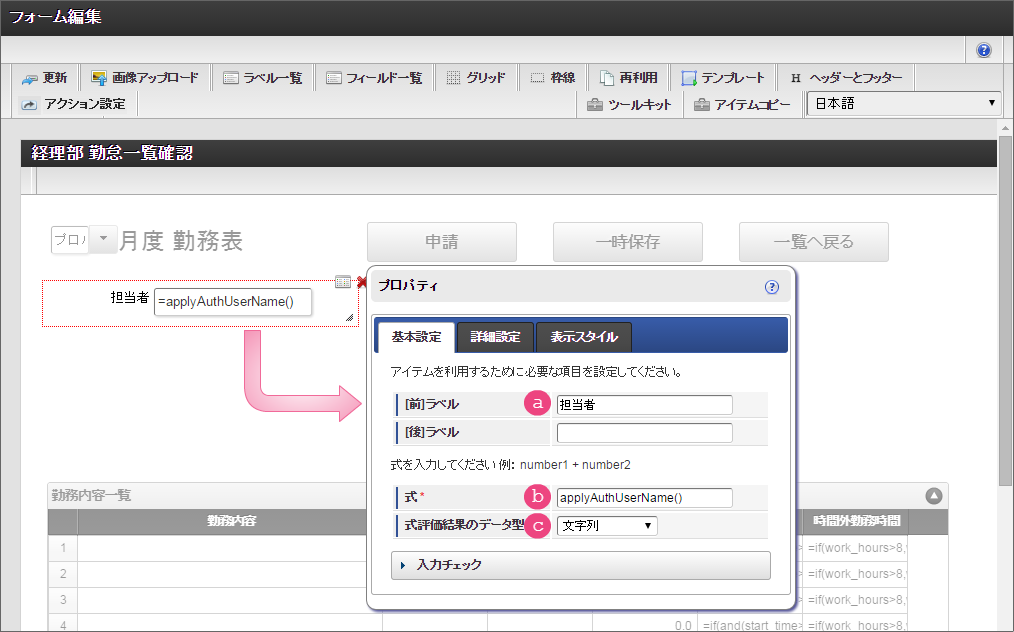Select the 枠線 border tool
Screen dimensions: 1014x632
pyautogui.click(x=552, y=78)
